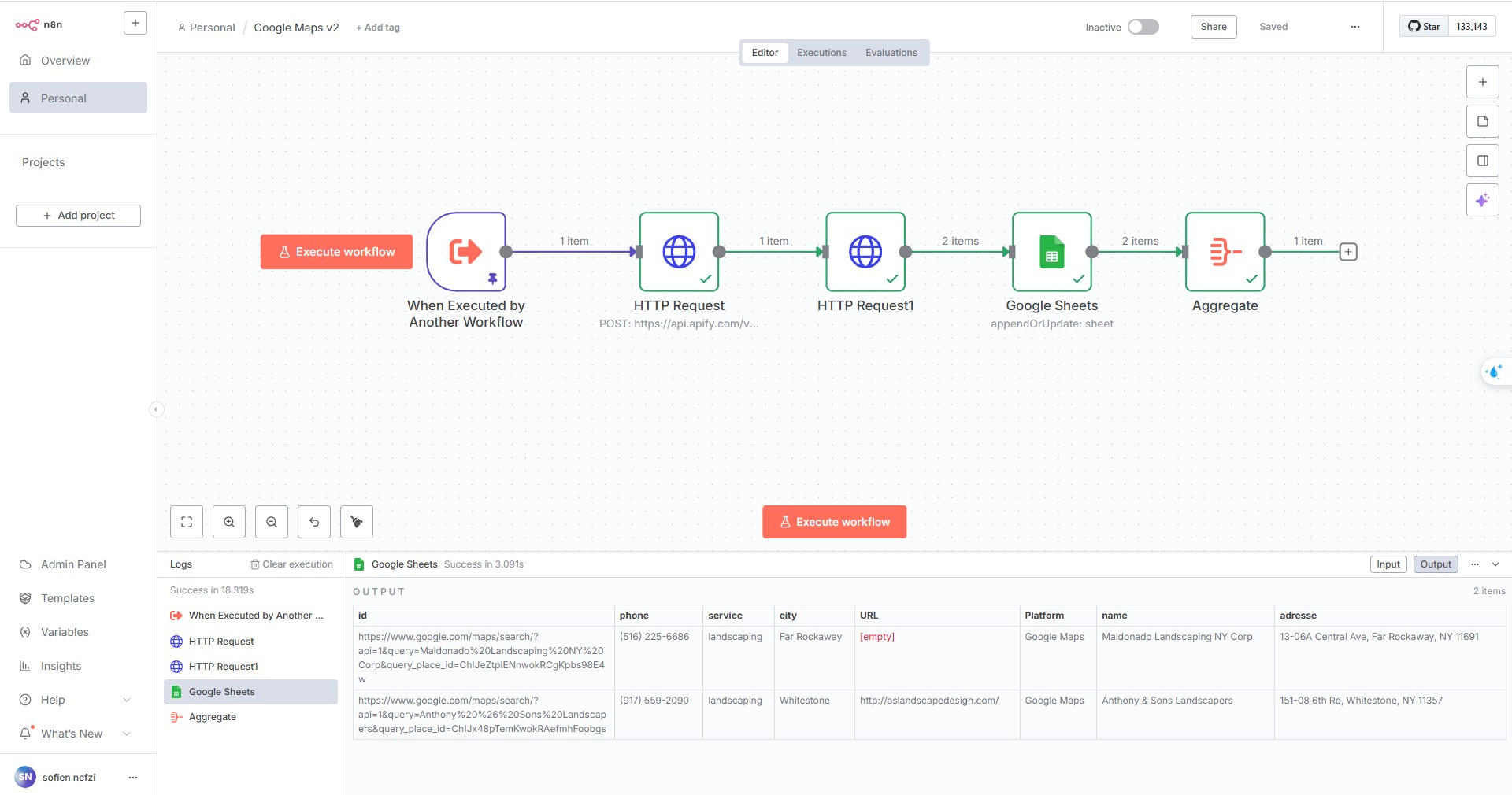
Task: Select the Google Sheets log entry
Action: (250, 692)
